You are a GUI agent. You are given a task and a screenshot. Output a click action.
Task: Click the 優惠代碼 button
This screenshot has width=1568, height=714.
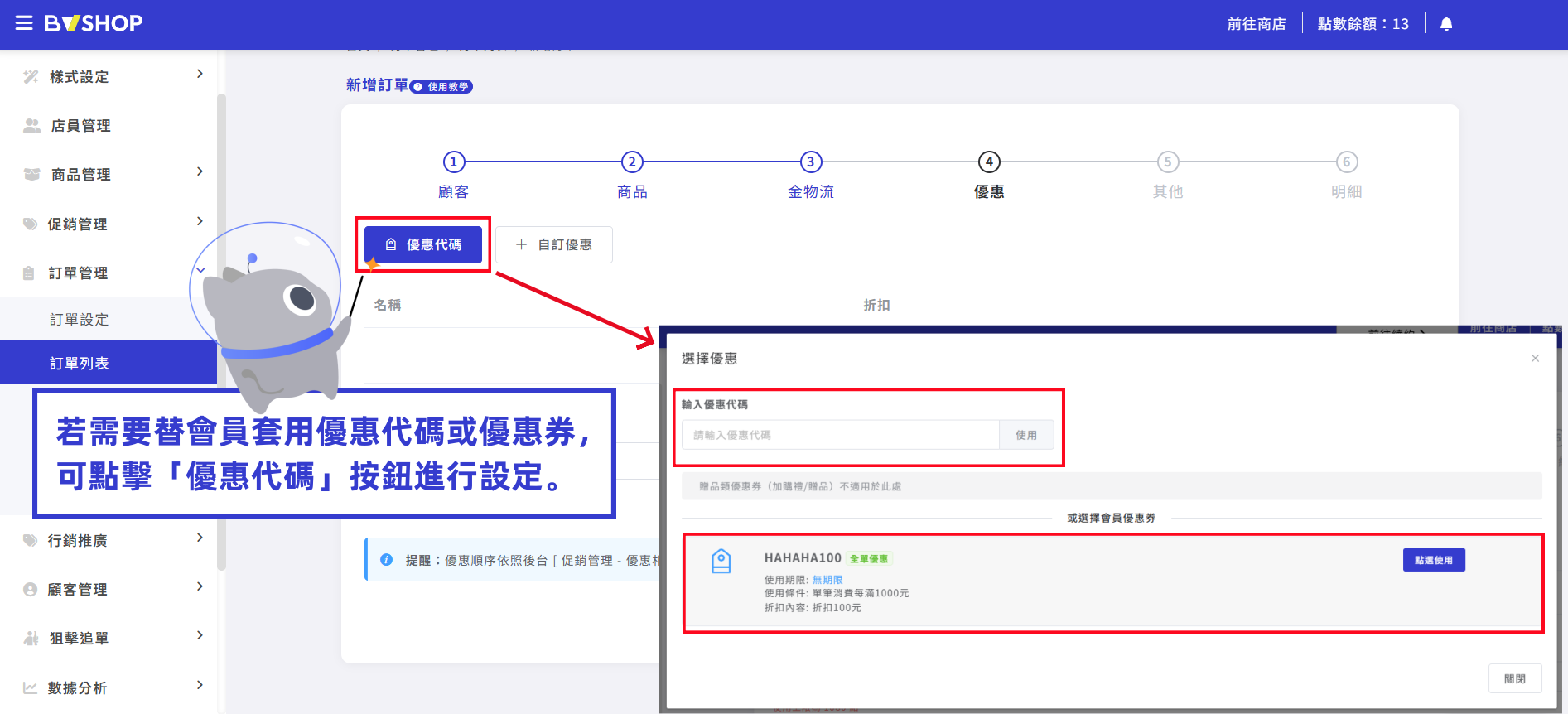[423, 245]
